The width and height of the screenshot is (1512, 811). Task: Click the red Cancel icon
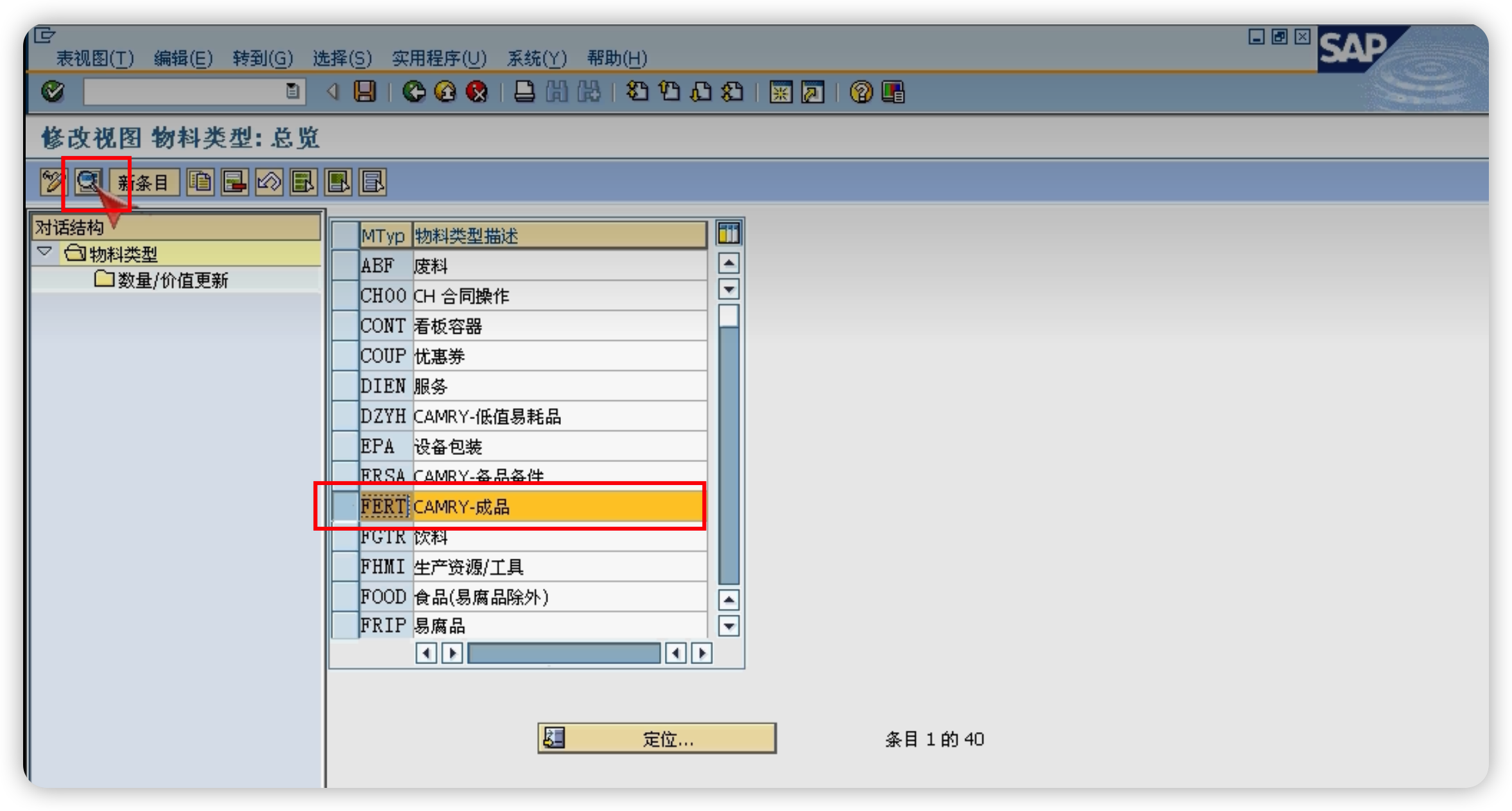coord(477,92)
